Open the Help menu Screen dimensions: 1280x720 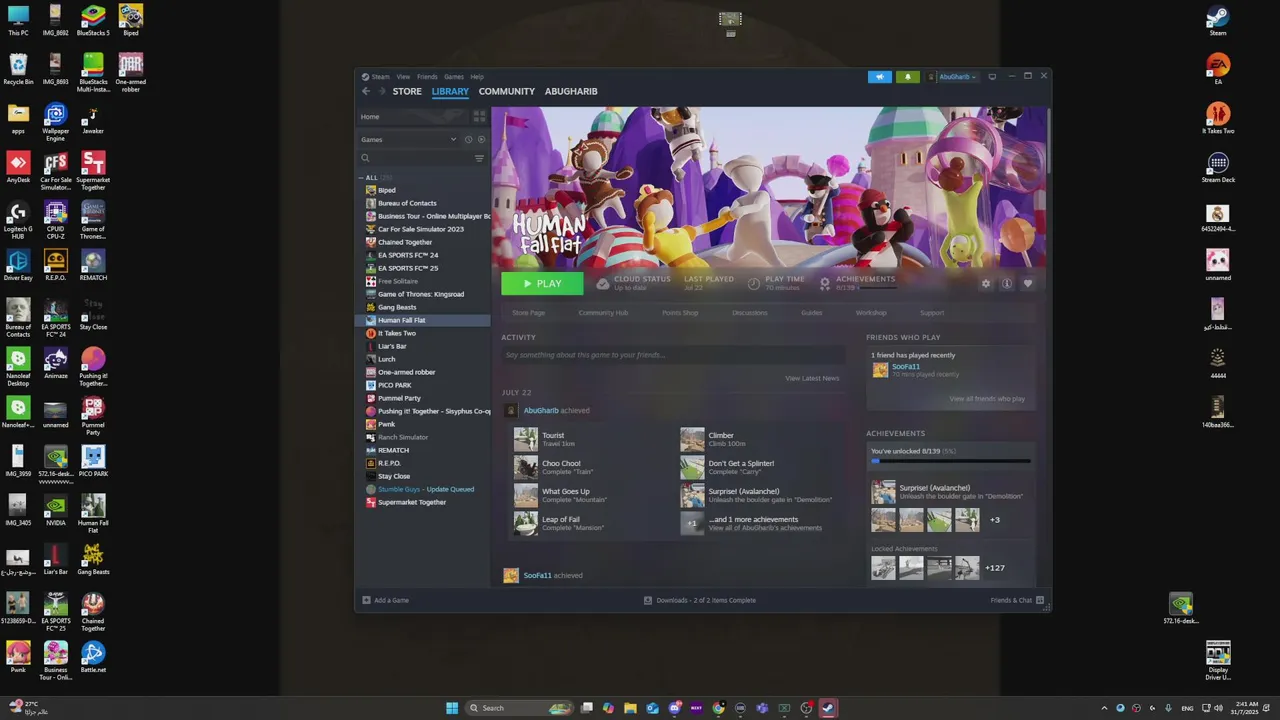[x=477, y=77]
